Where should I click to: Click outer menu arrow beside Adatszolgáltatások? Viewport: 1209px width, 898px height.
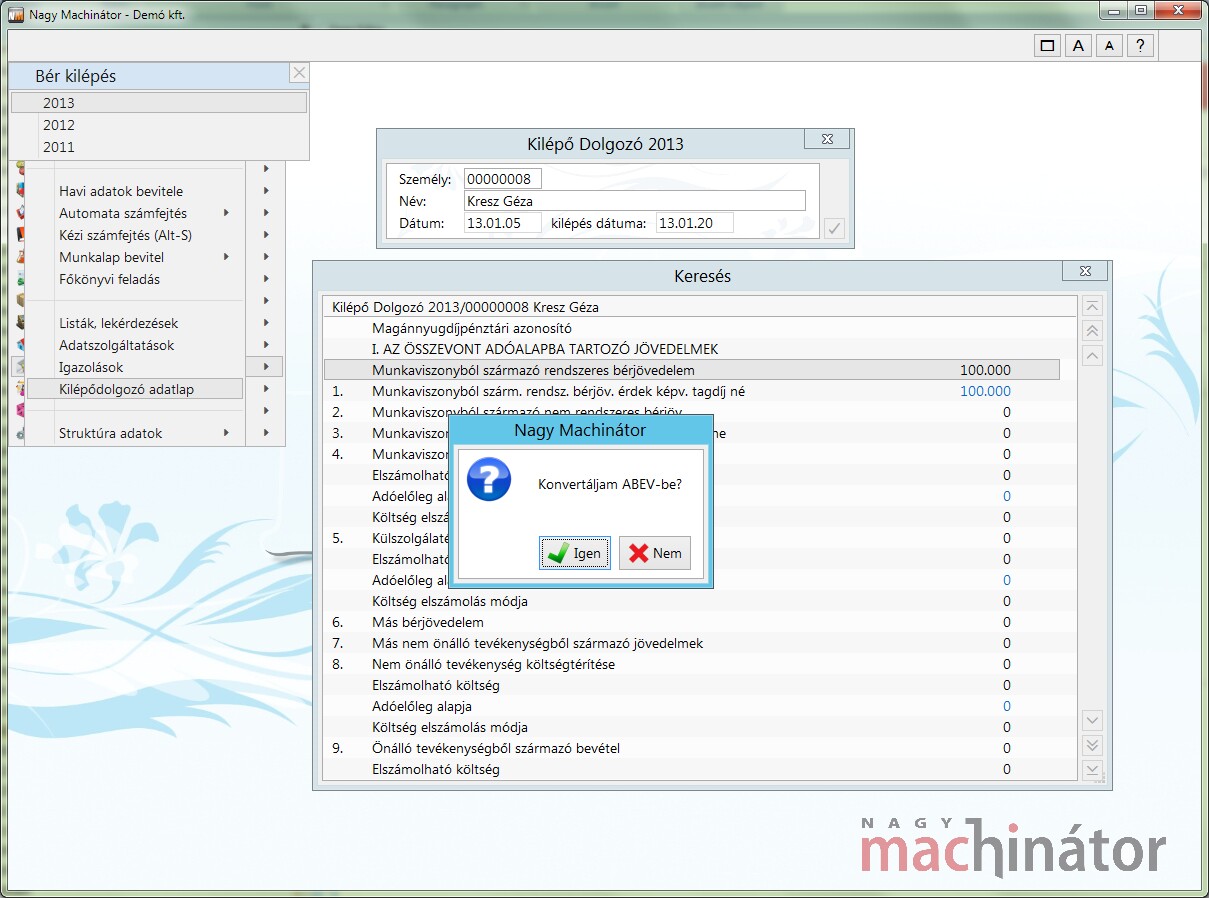coord(266,345)
